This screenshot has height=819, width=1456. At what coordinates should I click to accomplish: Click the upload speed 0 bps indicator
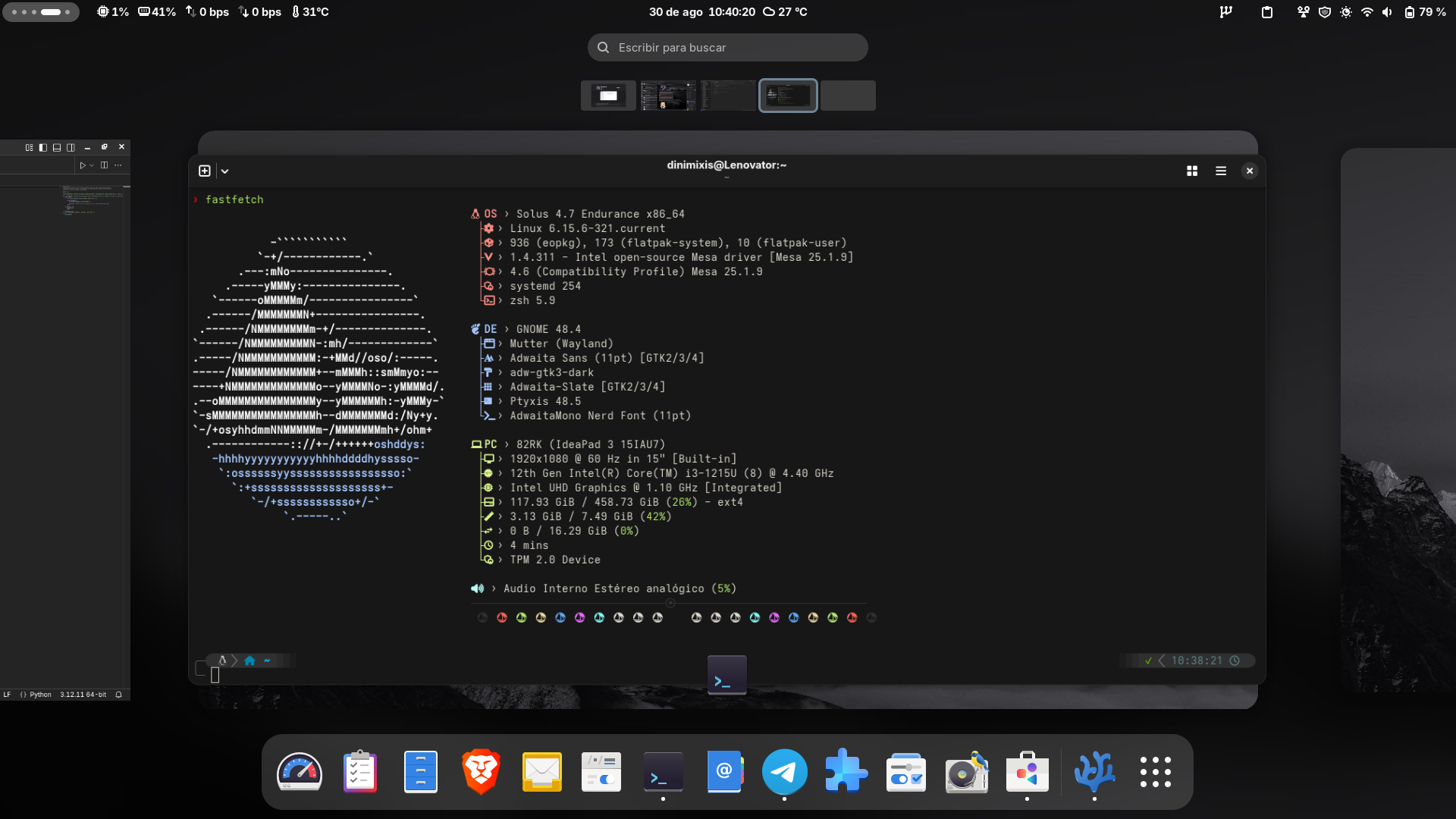point(207,12)
